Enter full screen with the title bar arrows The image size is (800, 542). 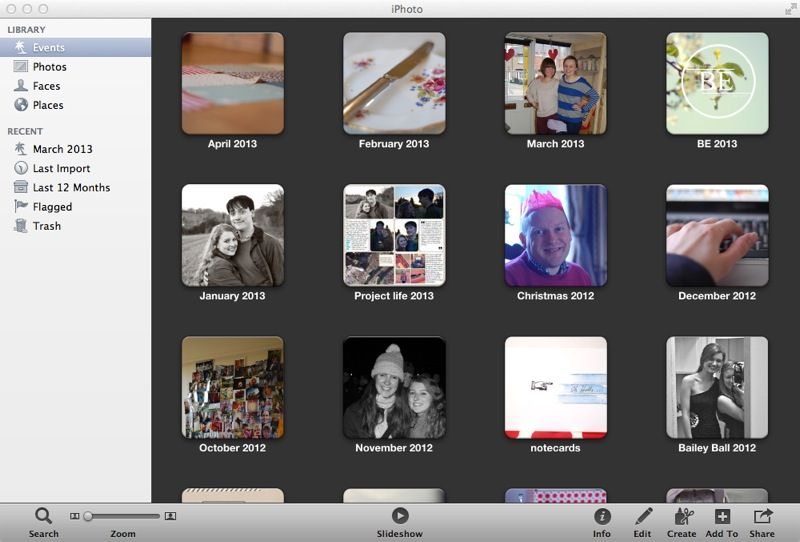click(790, 9)
